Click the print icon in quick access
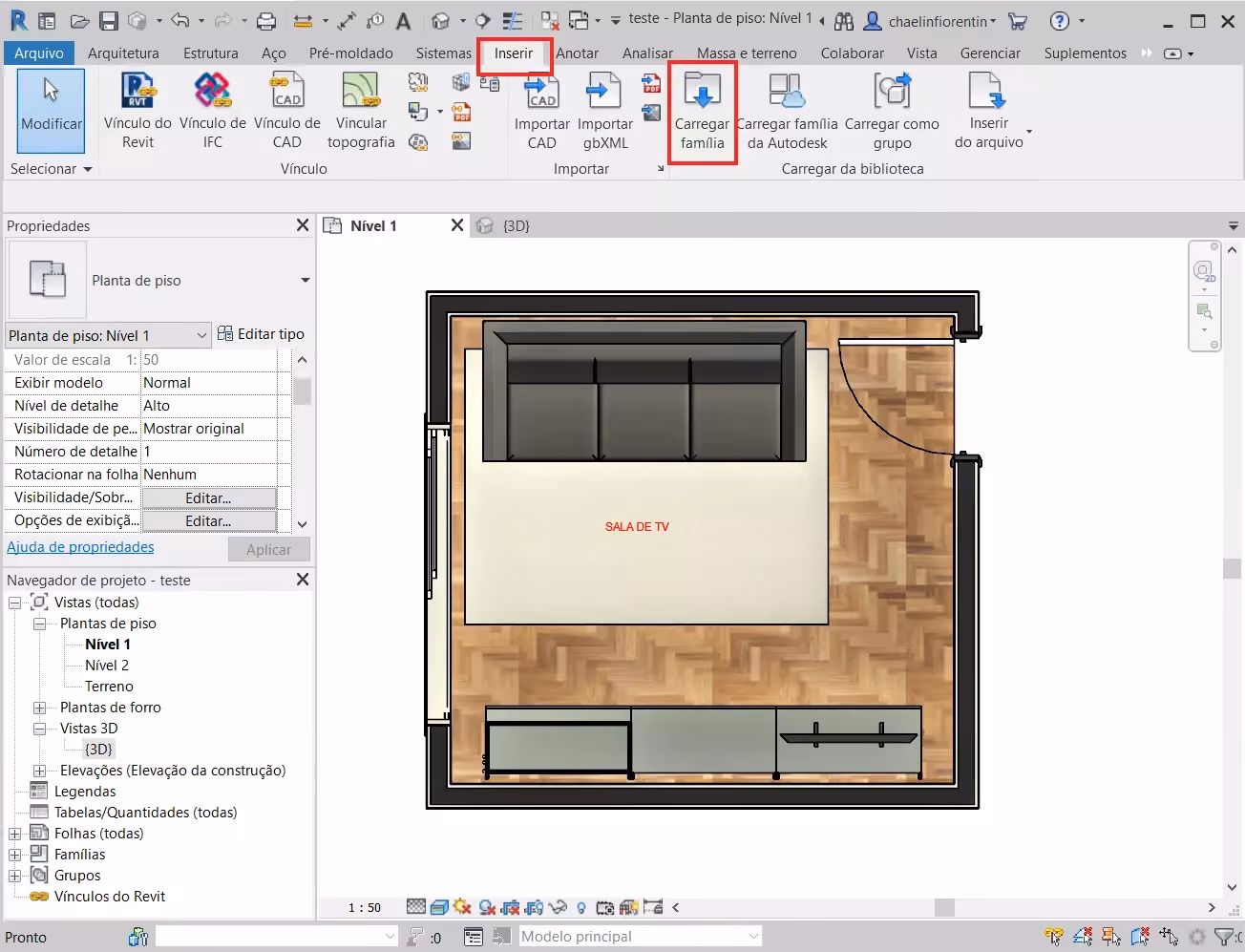Screen dimensions: 1245x952 pyautogui.click(x=266, y=20)
